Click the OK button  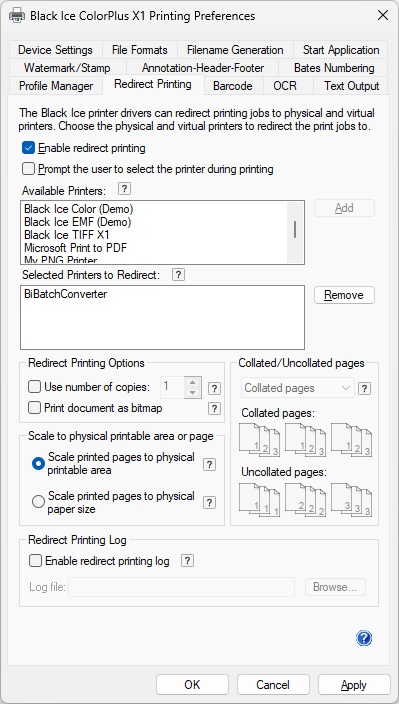click(192, 685)
